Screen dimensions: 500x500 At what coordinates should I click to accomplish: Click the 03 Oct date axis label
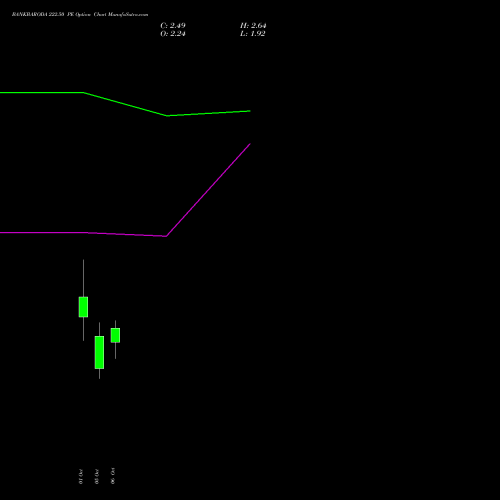point(97,476)
